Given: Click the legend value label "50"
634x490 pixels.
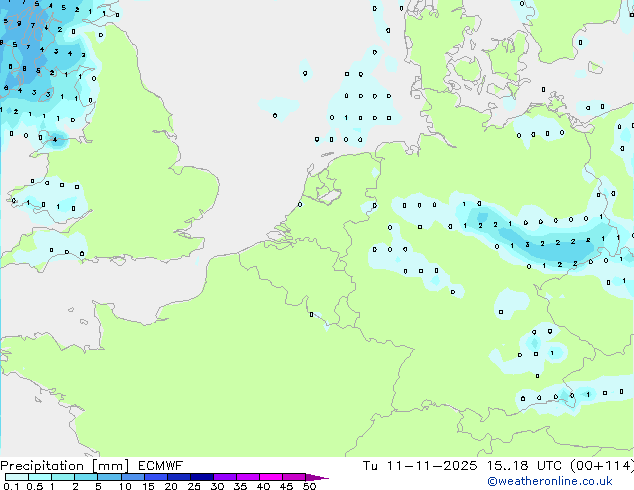Looking at the screenshot, I should [x=309, y=486].
